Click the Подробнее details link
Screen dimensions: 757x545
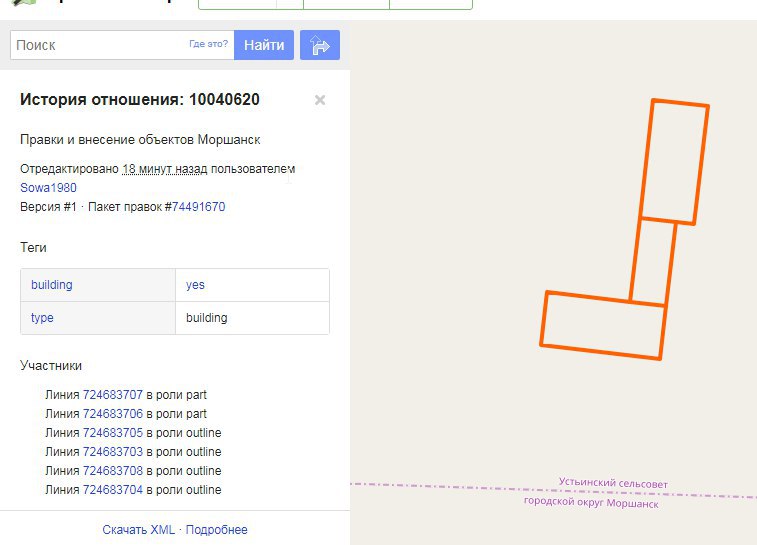click(216, 530)
